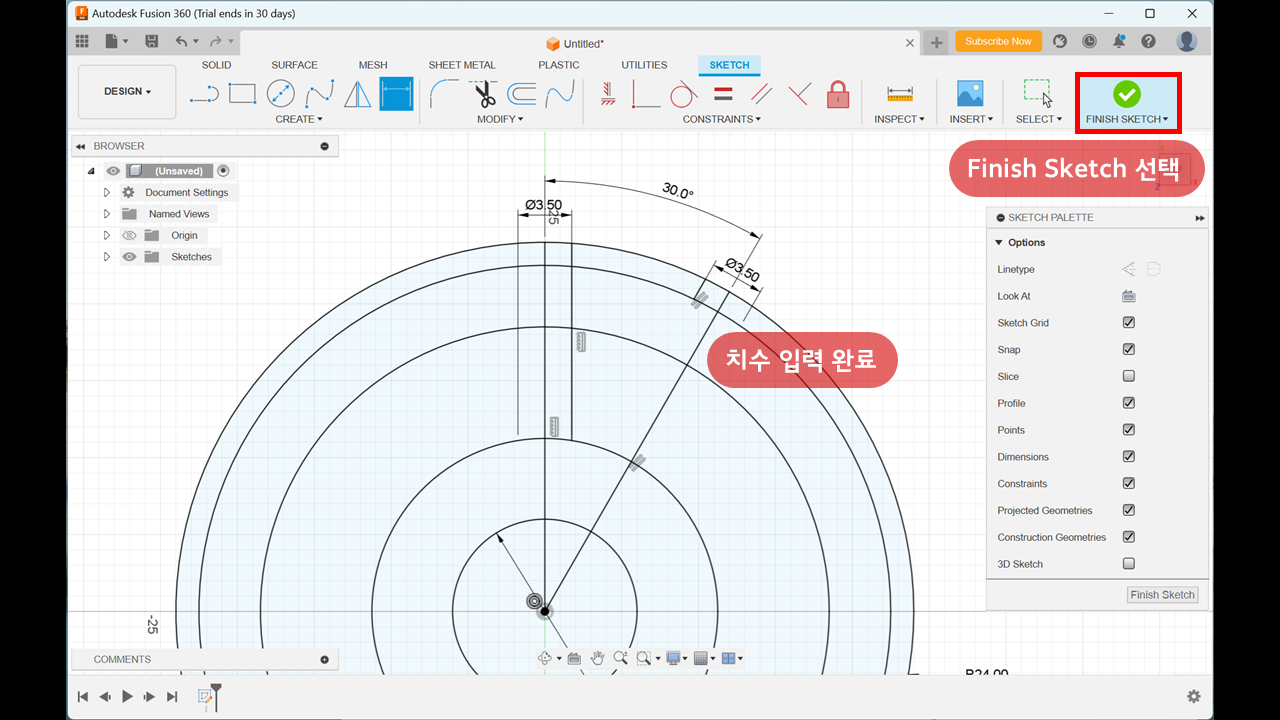
Task: Click the green Finish Sketch checkmark
Action: (1127, 94)
